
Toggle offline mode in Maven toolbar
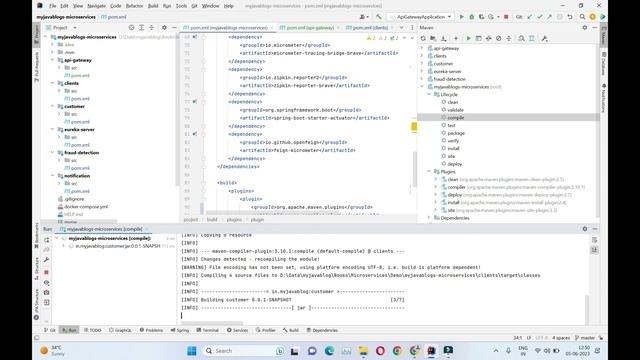(x=489, y=38)
